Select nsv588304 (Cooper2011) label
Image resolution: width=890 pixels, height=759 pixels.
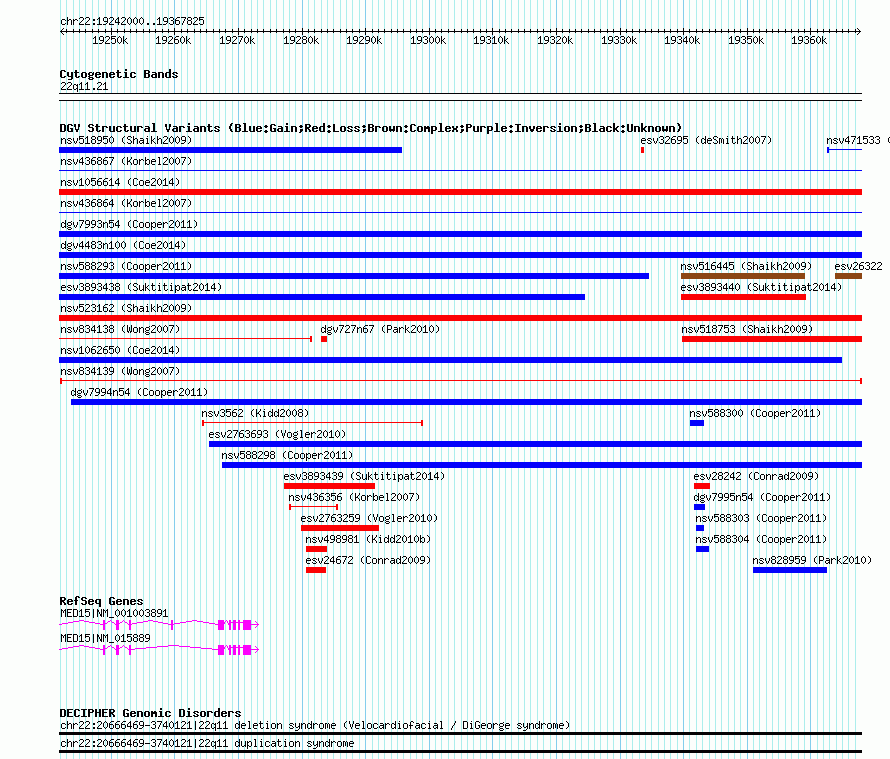(x=761, y=539)
